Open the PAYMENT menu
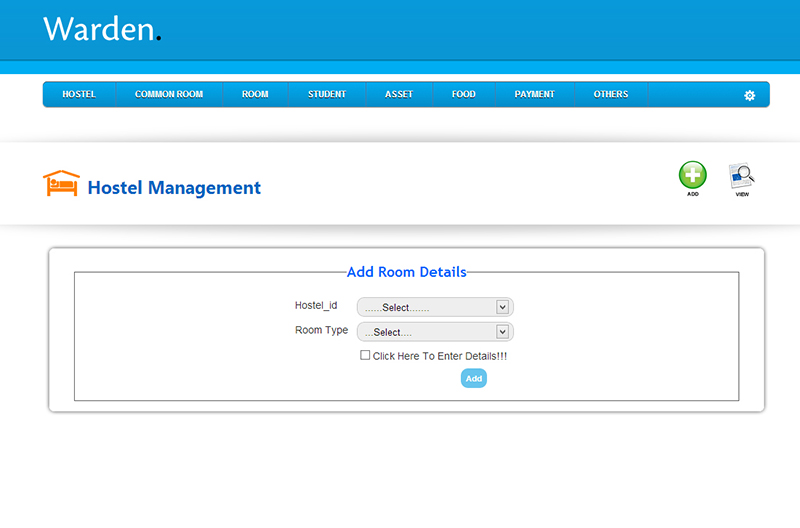This screenshot has height=528, width=800. (x=534, y=94)
